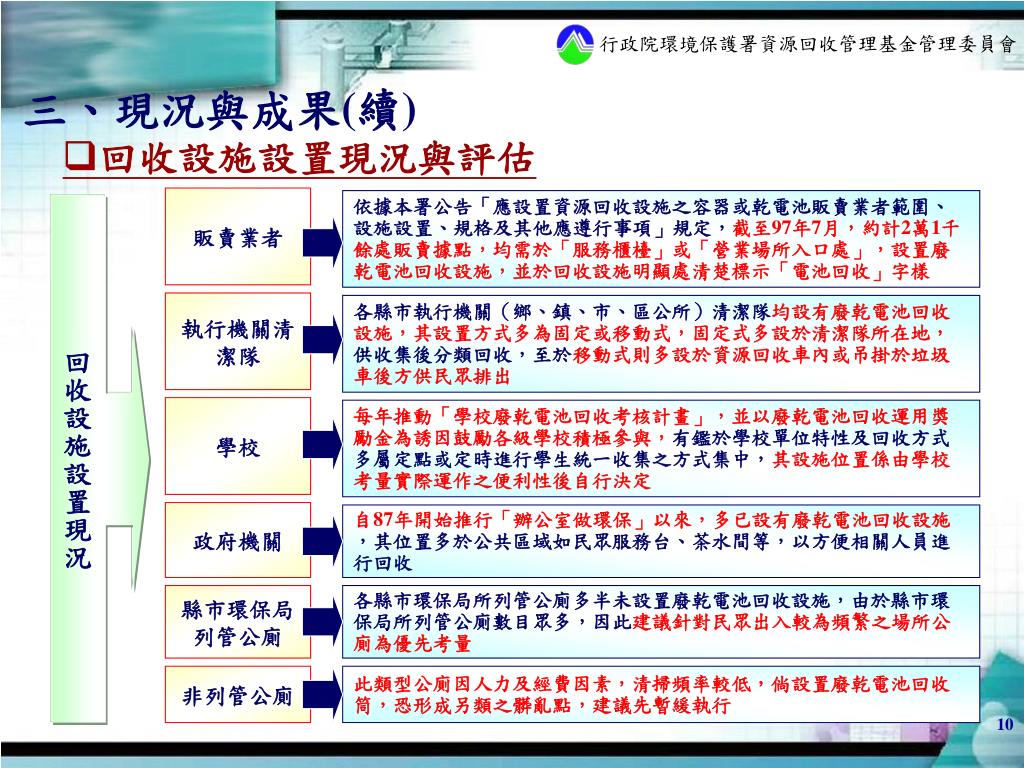Image resolution: width=1024 pixels, height=768 pixels.
Task: Click the arrow beside 執行機關清潔隊
Action: pos(323,340)
